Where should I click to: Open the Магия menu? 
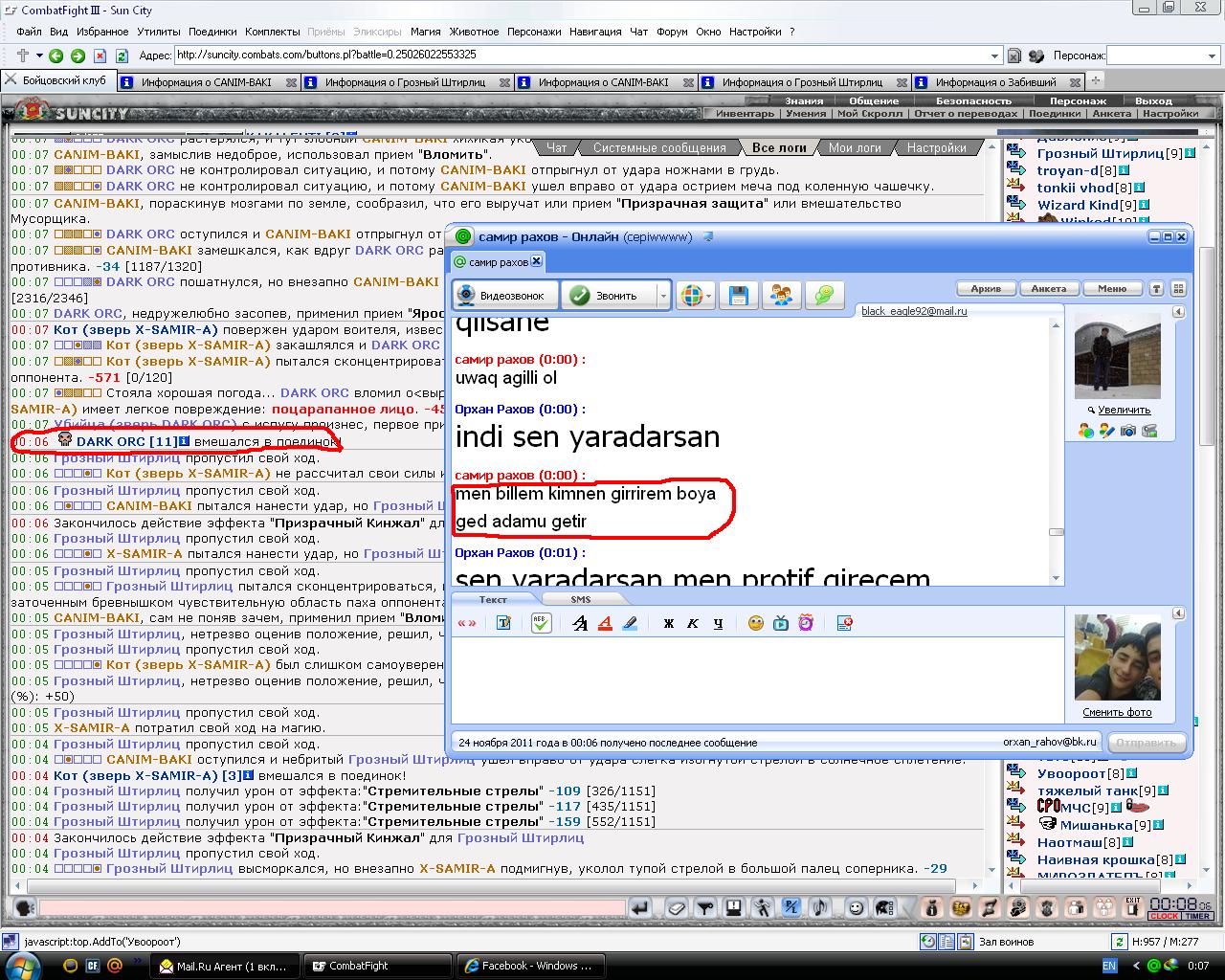point(426,32)
